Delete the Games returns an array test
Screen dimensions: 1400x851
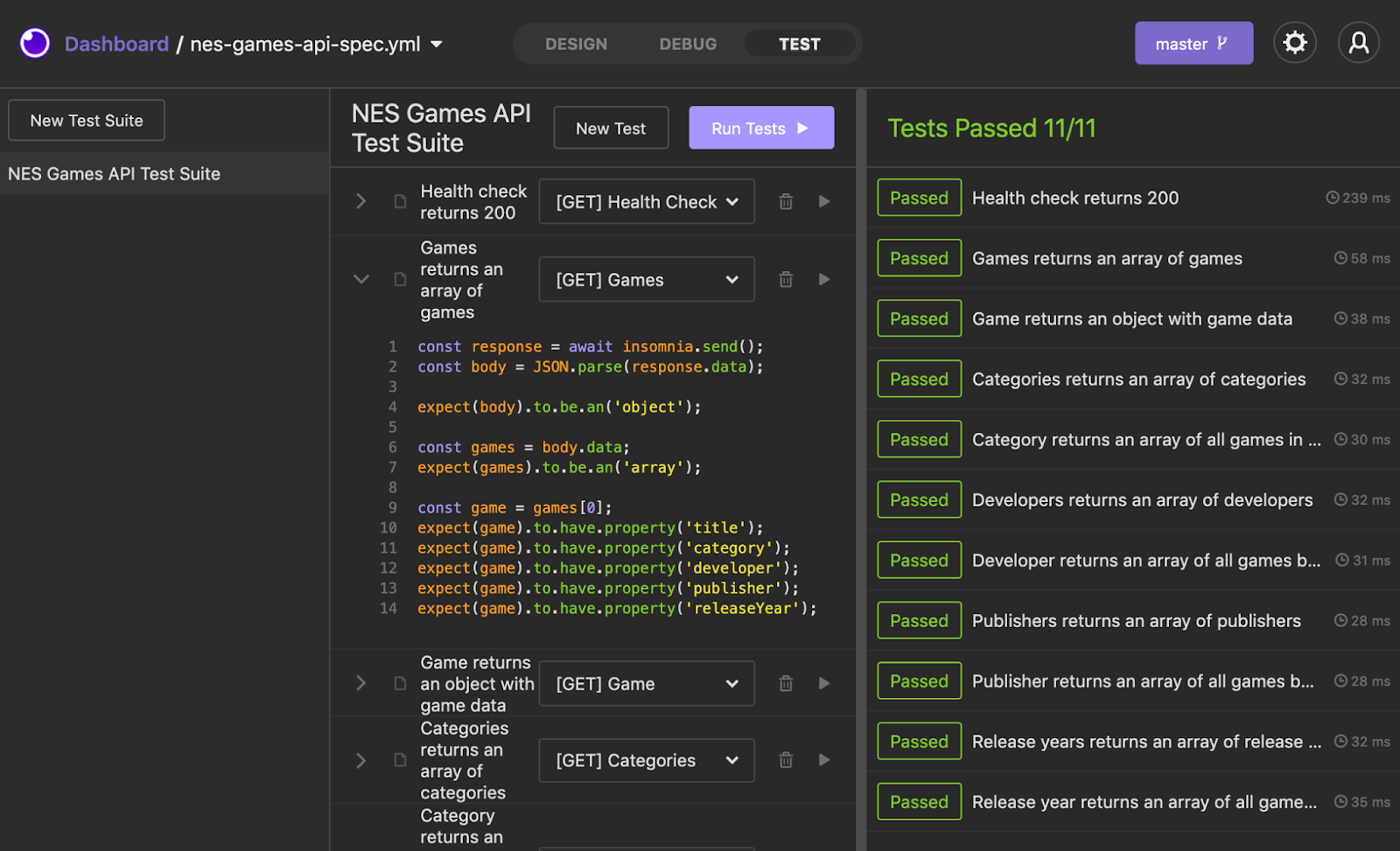tap(786, 279)
